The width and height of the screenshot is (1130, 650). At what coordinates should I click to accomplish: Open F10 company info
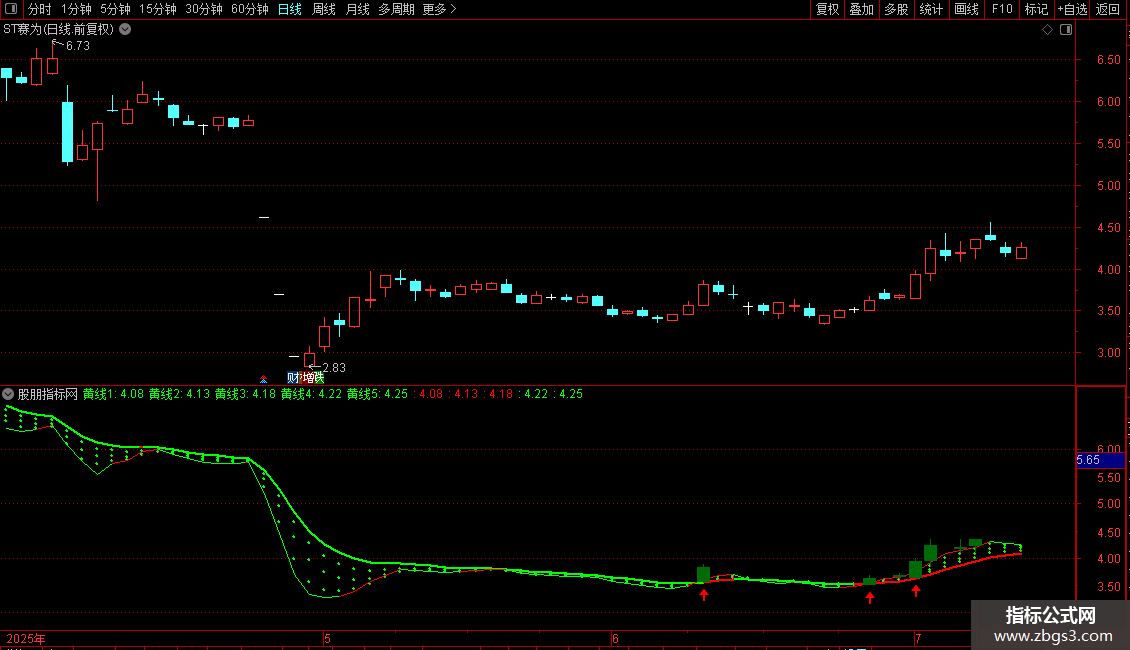1002,9
